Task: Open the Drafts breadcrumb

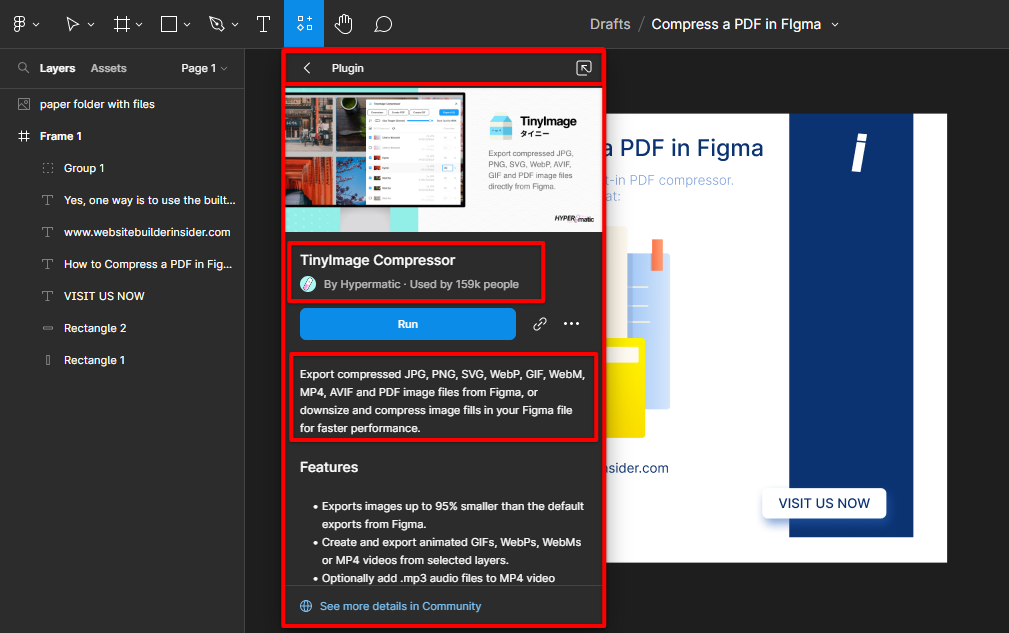Action: [609, 23]
